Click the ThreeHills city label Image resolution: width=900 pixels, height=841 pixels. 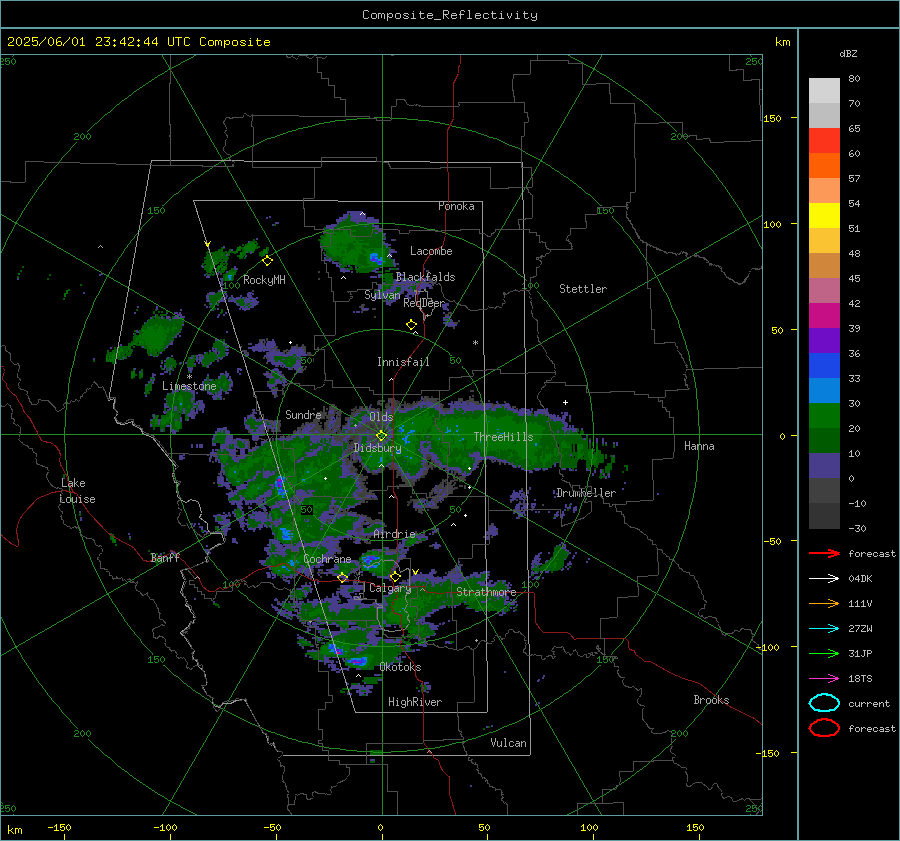[503, 437]
